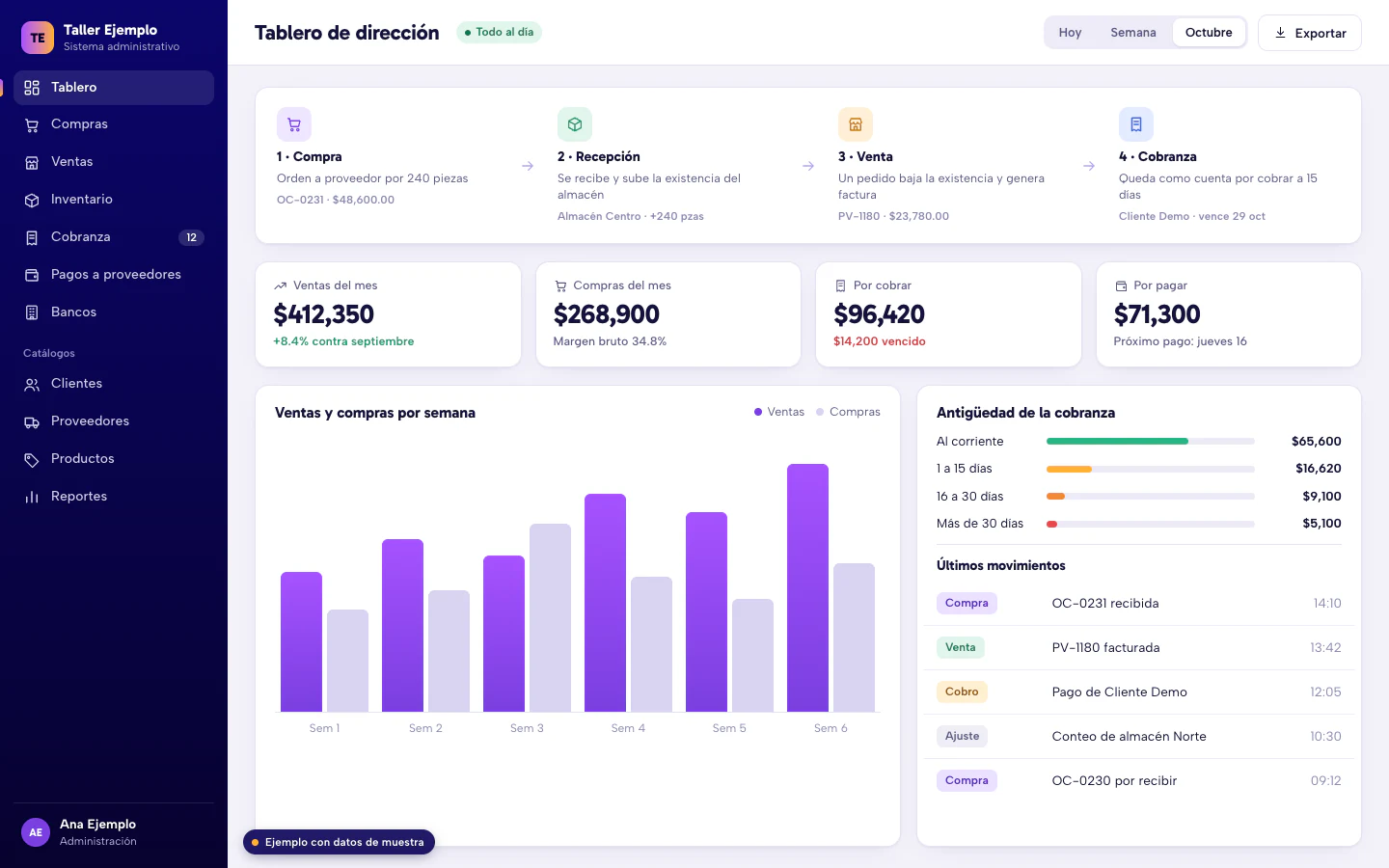Click the '$14,200 vencido' red text
Viewport: 1389px width, 868px height.
(880, 341)
